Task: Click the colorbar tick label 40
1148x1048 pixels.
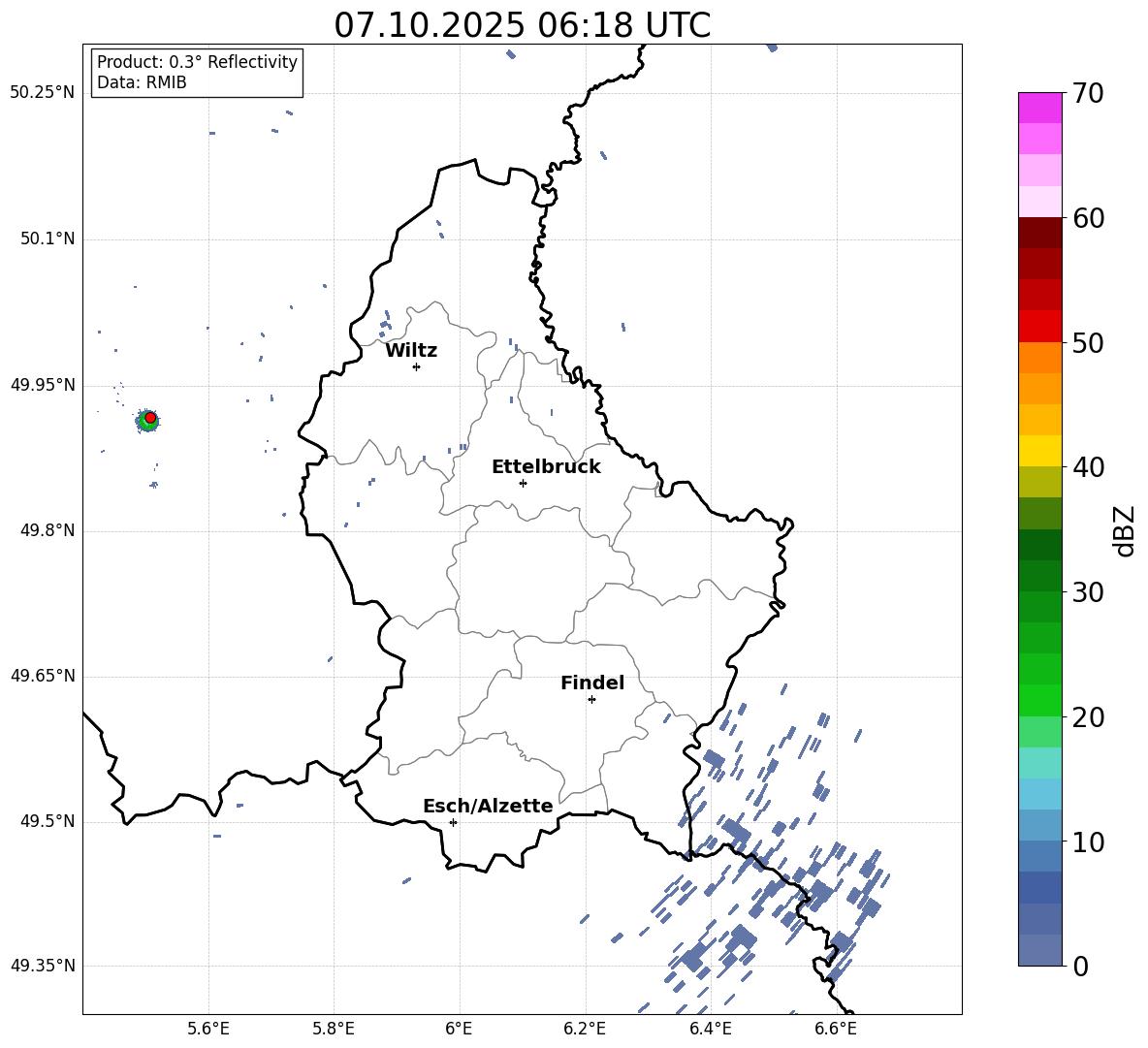Action: tap(1089, 467)
